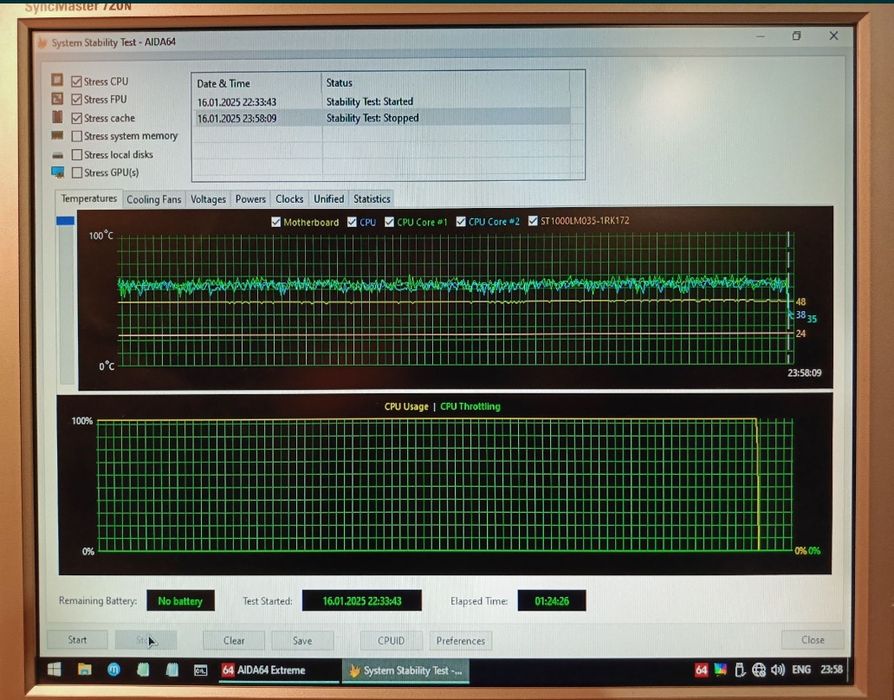Image resolution: width=894 pixels, height=700 pixels.
Task: Restore down the System Stability Test window
Action: 797,36
